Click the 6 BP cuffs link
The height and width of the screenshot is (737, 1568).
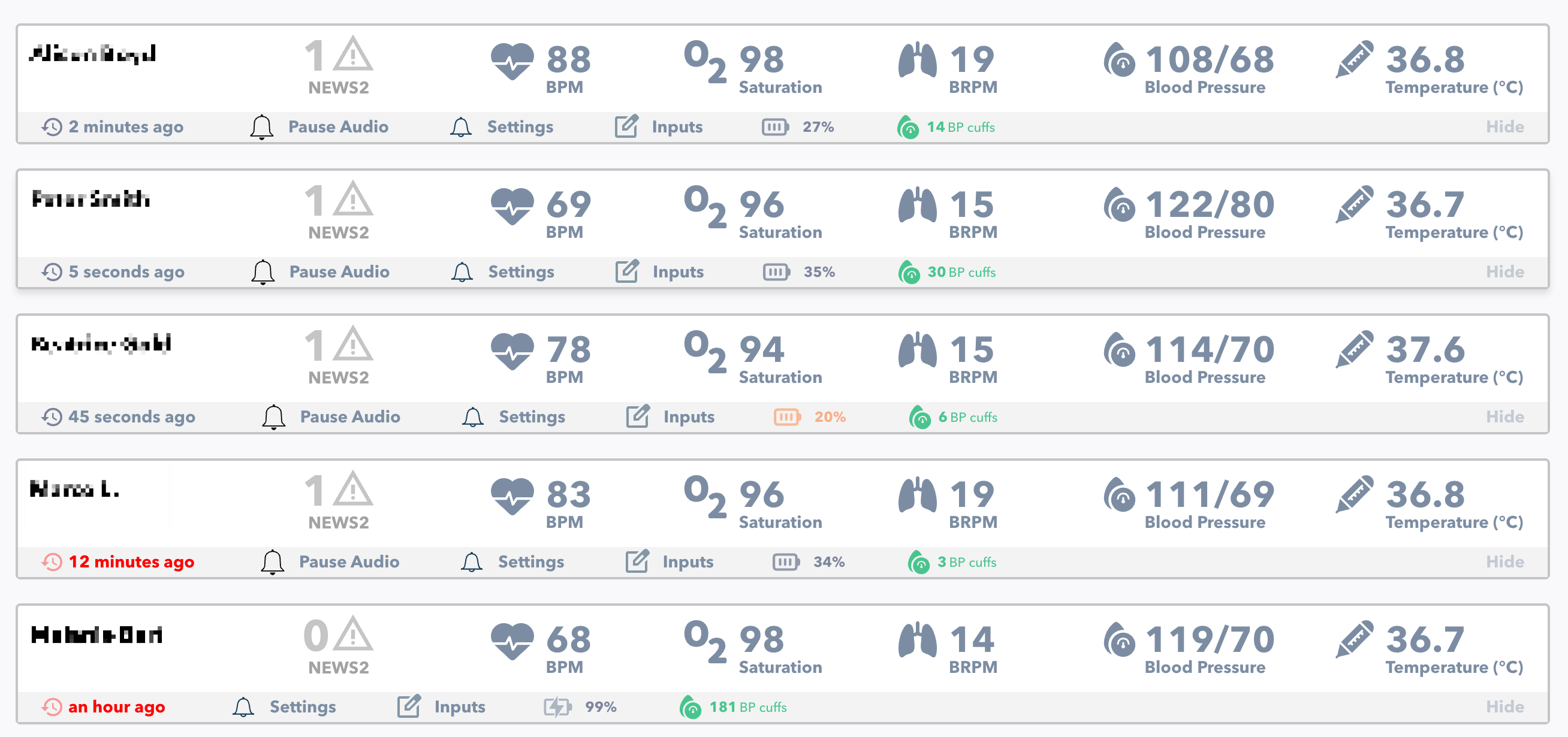(967, 417)
